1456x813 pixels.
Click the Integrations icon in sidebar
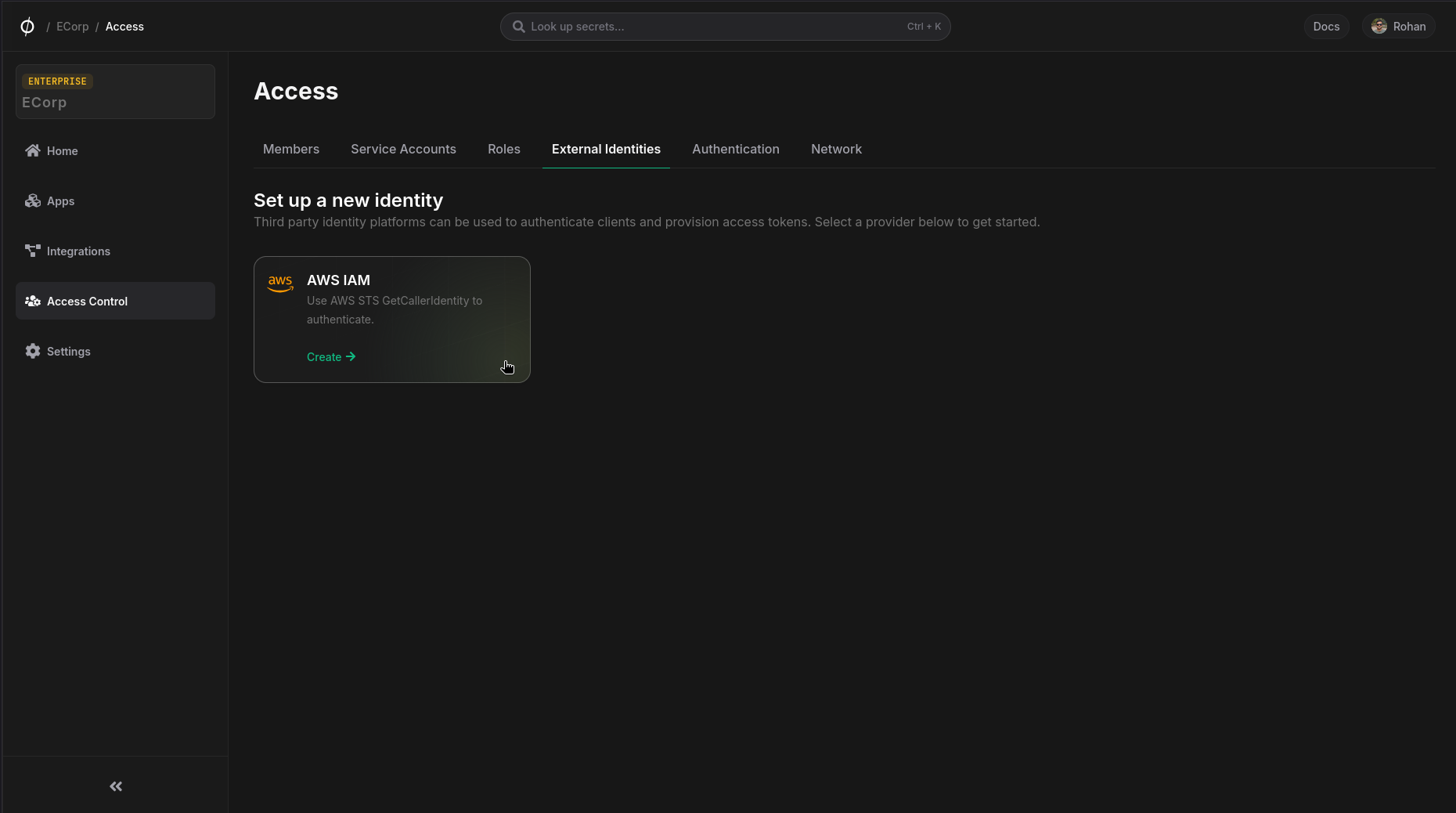(x=33, y=251)
